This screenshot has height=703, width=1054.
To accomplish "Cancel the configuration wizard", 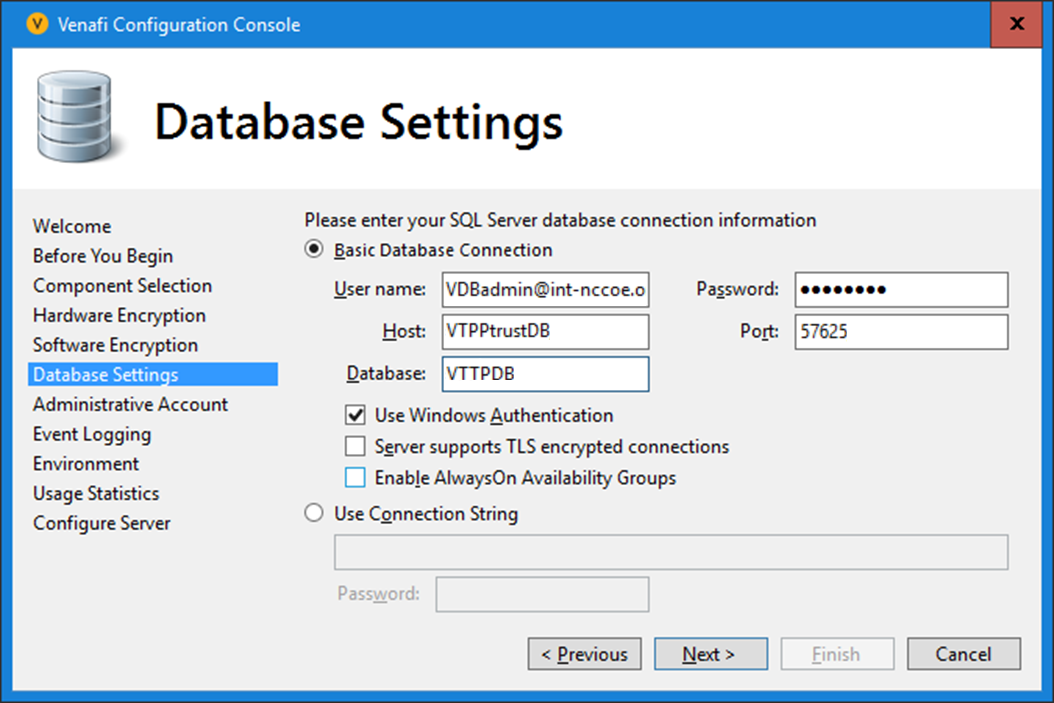I will [963, 655].
